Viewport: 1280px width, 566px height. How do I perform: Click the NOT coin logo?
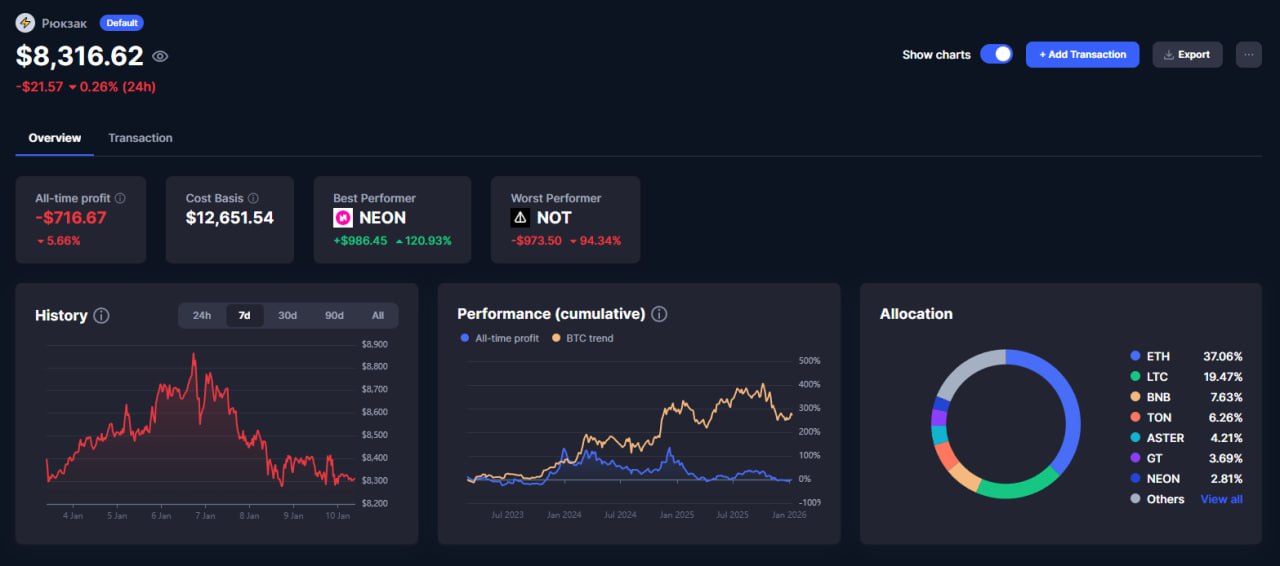pos(520,217)
